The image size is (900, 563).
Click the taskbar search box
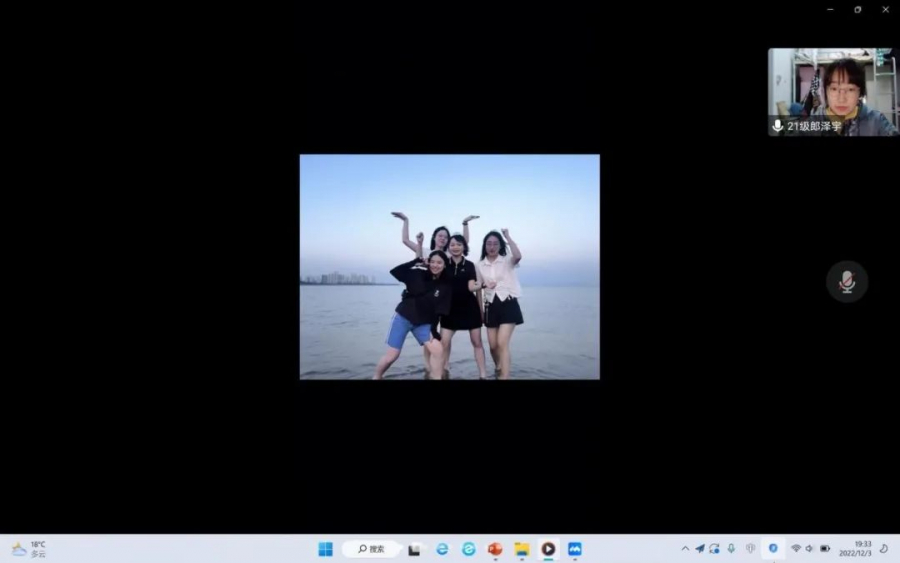370,549
